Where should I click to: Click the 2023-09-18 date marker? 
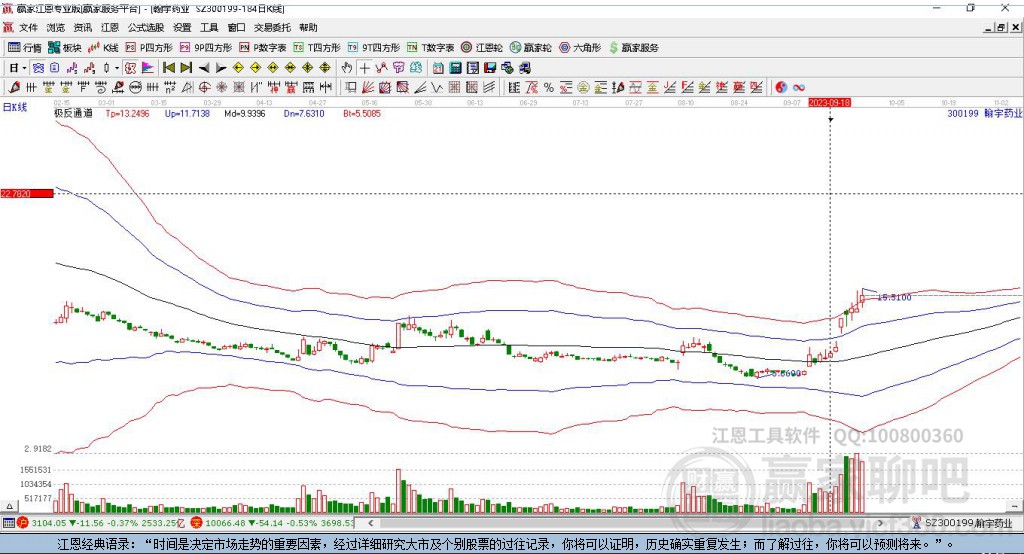point(829,103)
